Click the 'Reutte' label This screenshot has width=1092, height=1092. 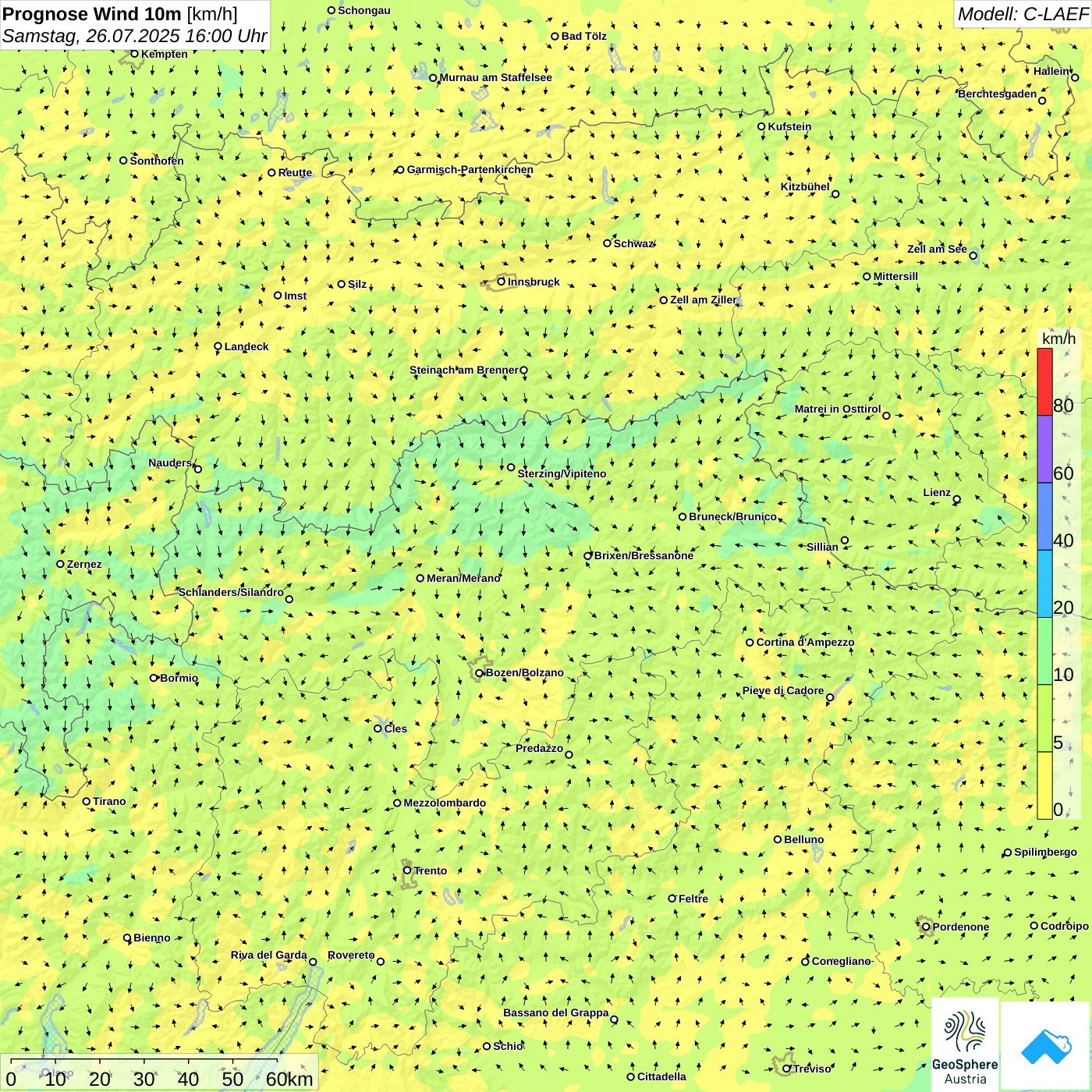click(x=295, y=172)
